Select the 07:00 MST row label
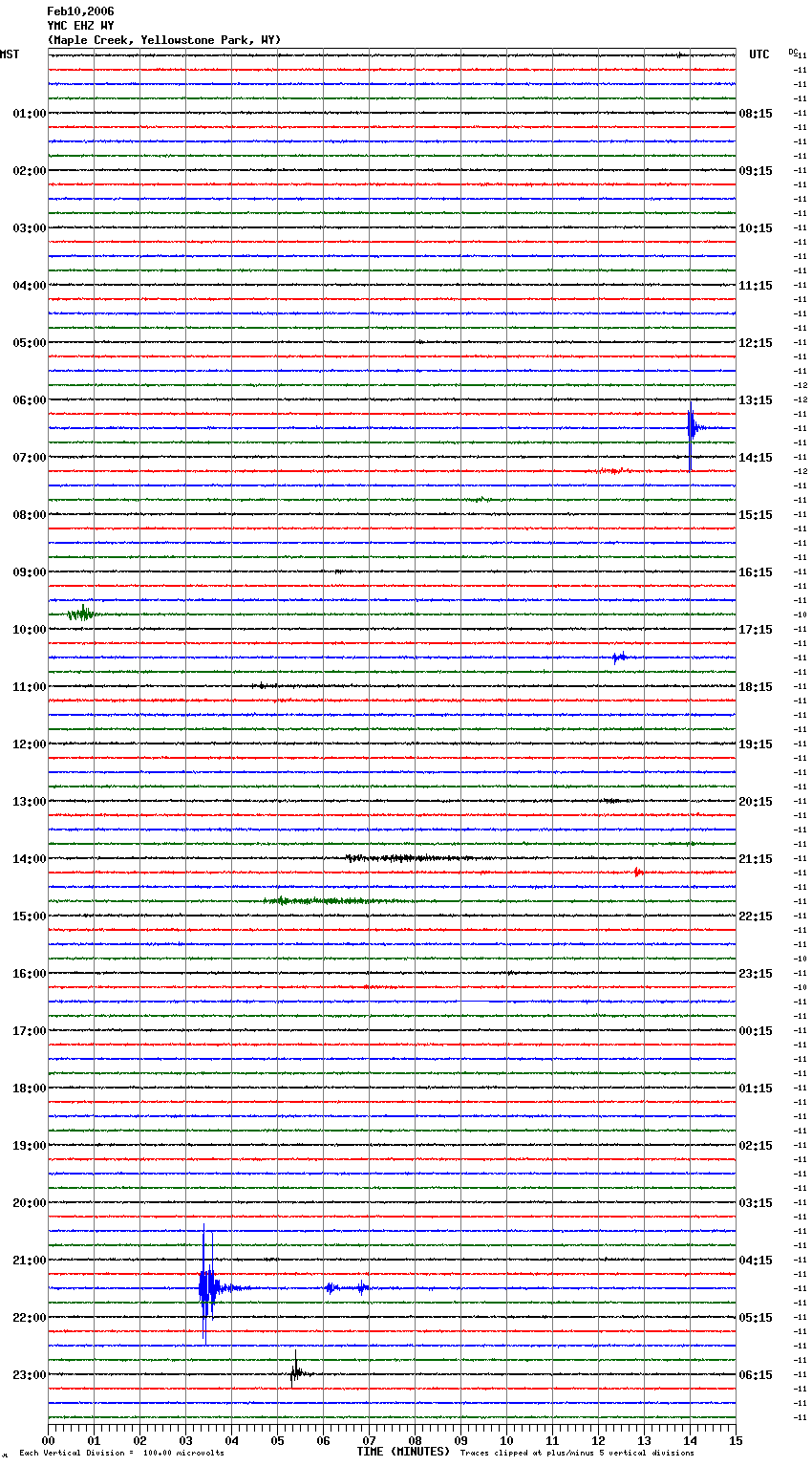812x1466 pixels. [x=30, y=458]
